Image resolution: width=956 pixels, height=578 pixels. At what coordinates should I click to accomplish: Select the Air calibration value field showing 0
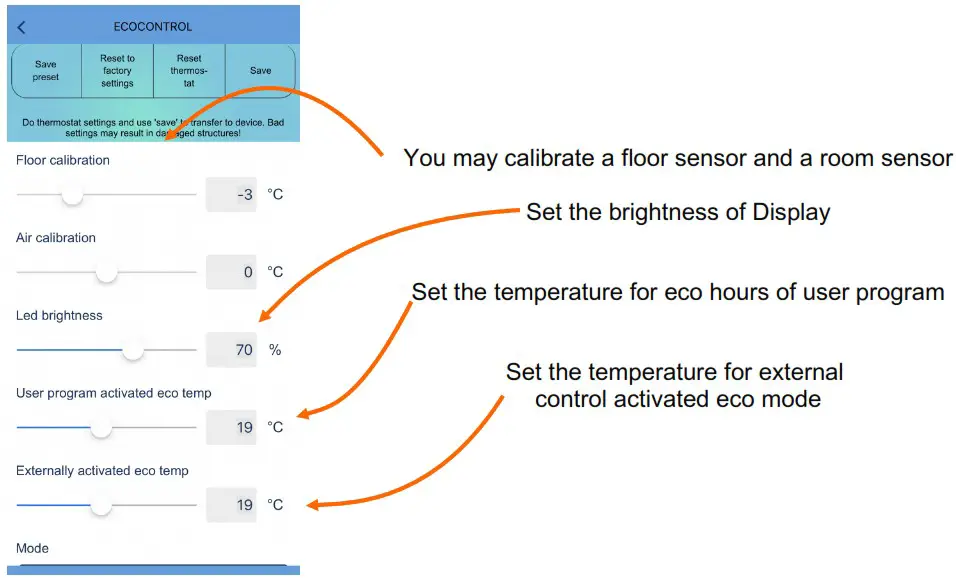(x=230, y=271)
